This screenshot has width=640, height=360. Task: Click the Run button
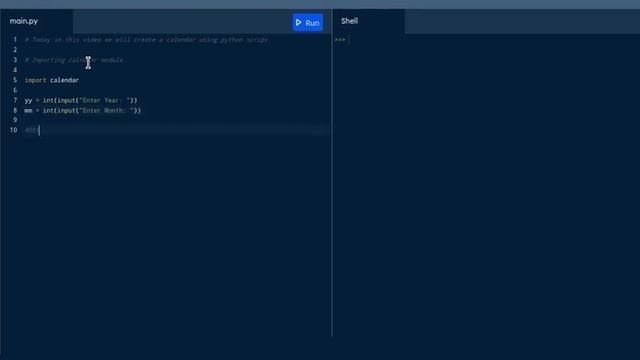pos(307,22)
